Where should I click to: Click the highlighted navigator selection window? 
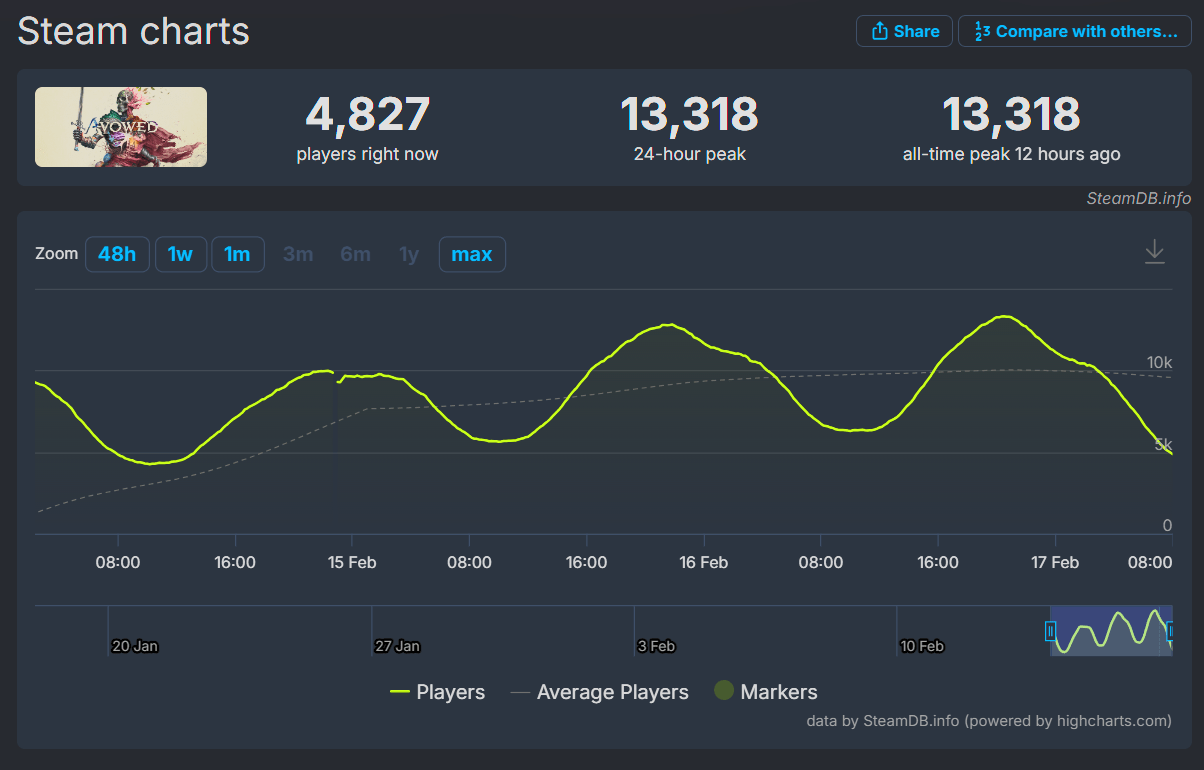tap(1110, 631)
